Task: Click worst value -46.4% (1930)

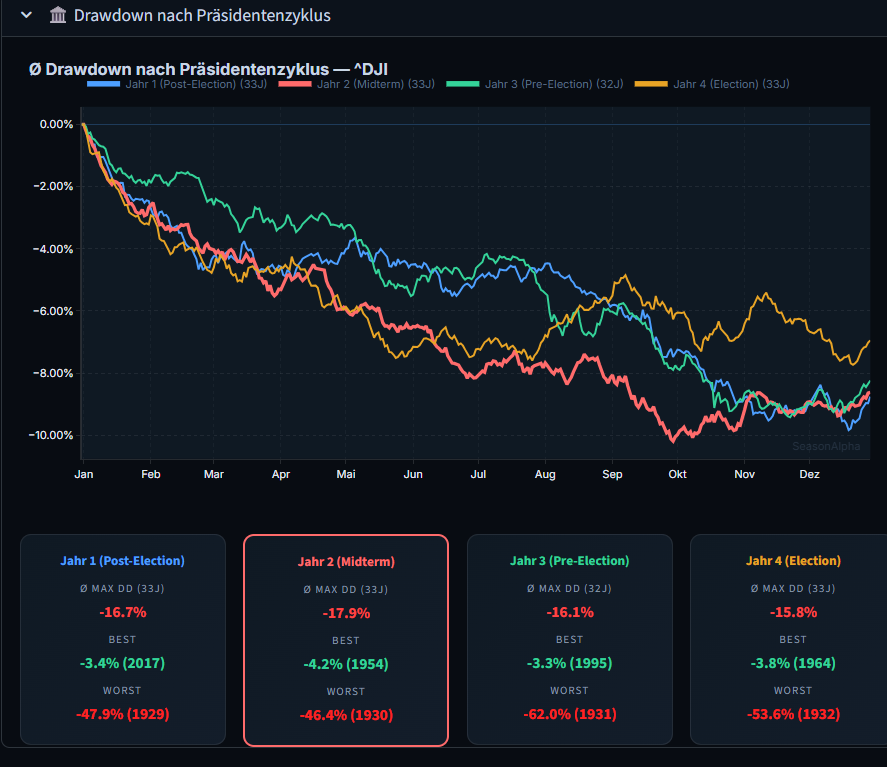Action: pyautogui.click(x=346, y=715)
